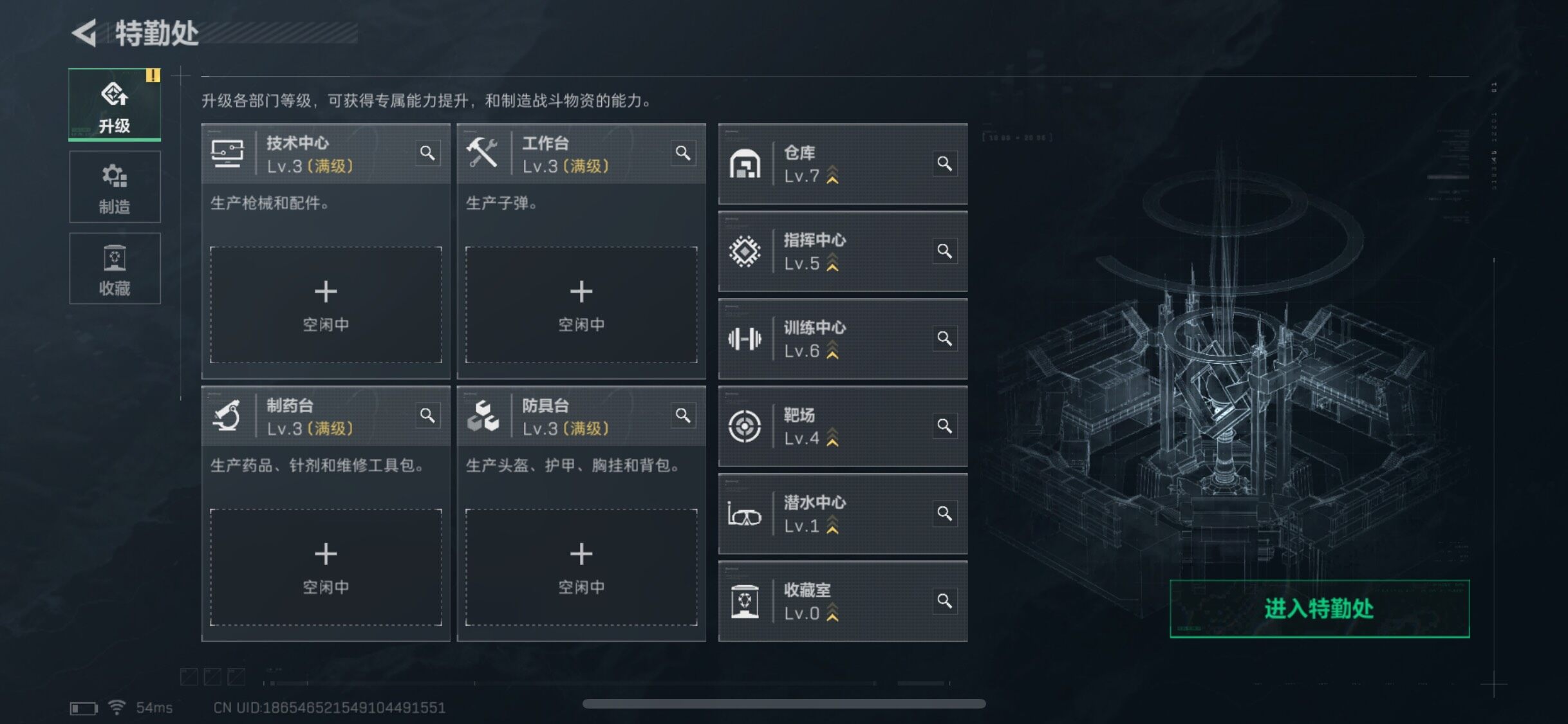Select the 升级 sidebar tab
The width and height of the screenshot is (1568, 724).
tap(115, 105)
